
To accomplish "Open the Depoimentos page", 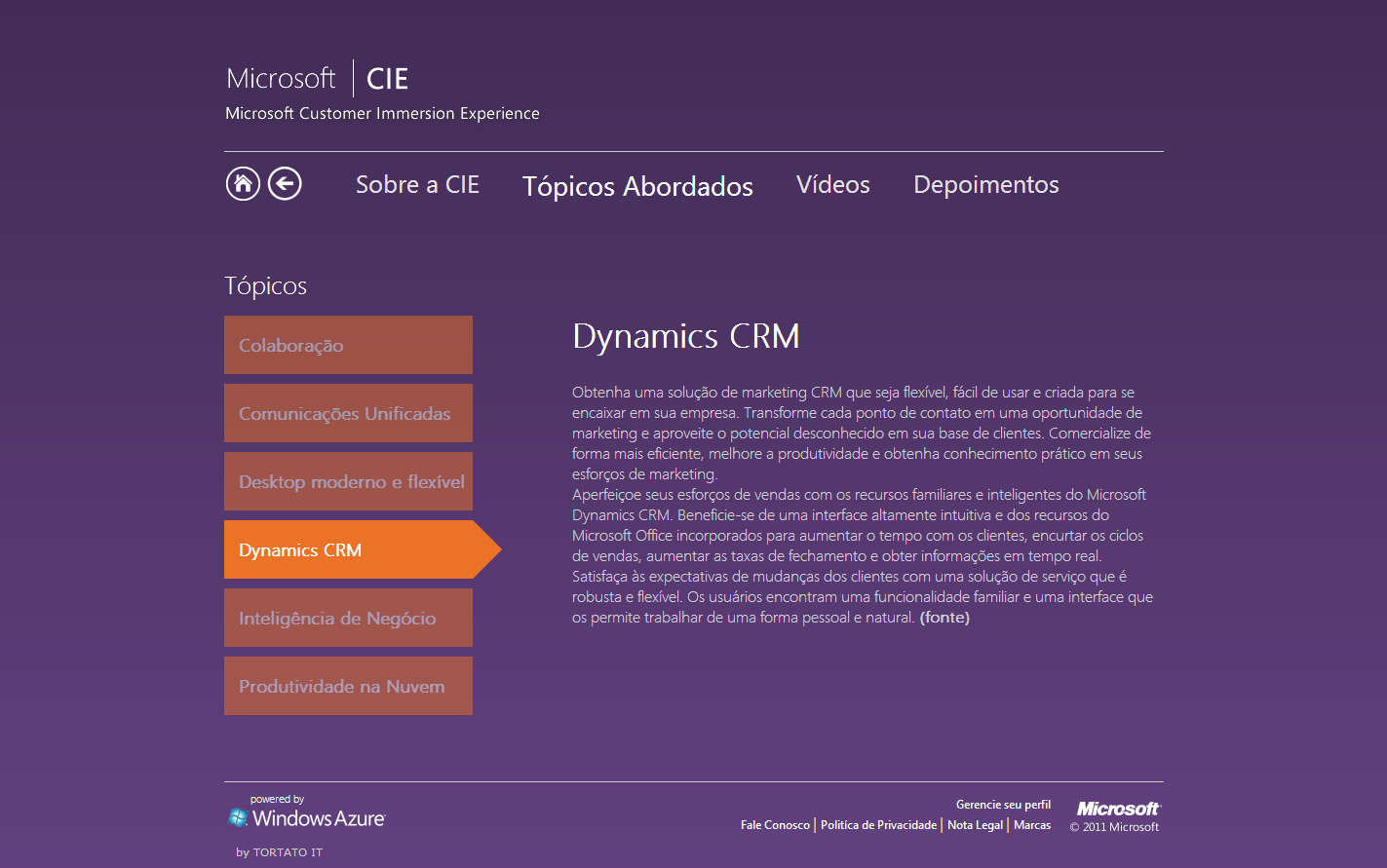I will click(x=986, y=185).
